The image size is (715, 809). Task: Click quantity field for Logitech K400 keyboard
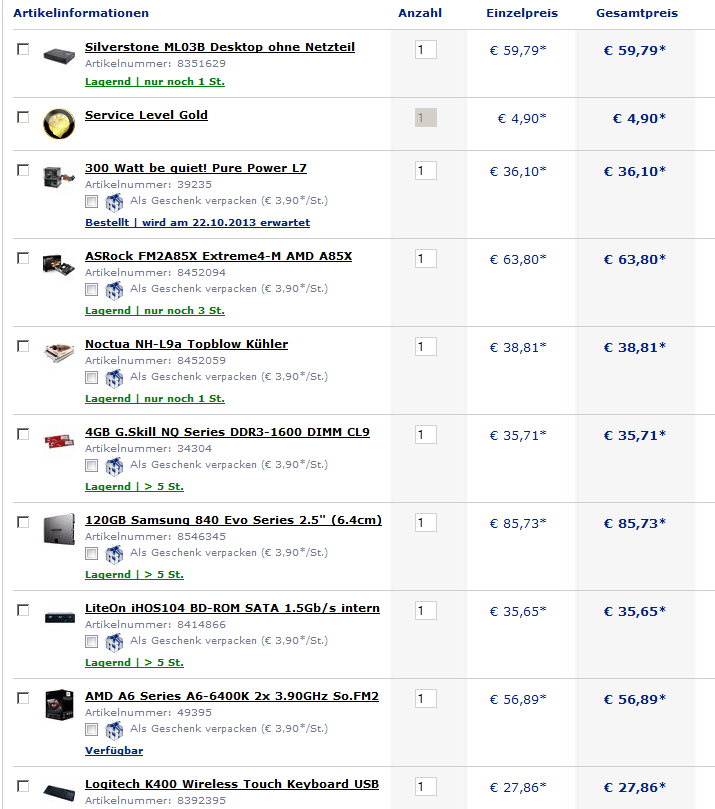[x=426, y=787]
